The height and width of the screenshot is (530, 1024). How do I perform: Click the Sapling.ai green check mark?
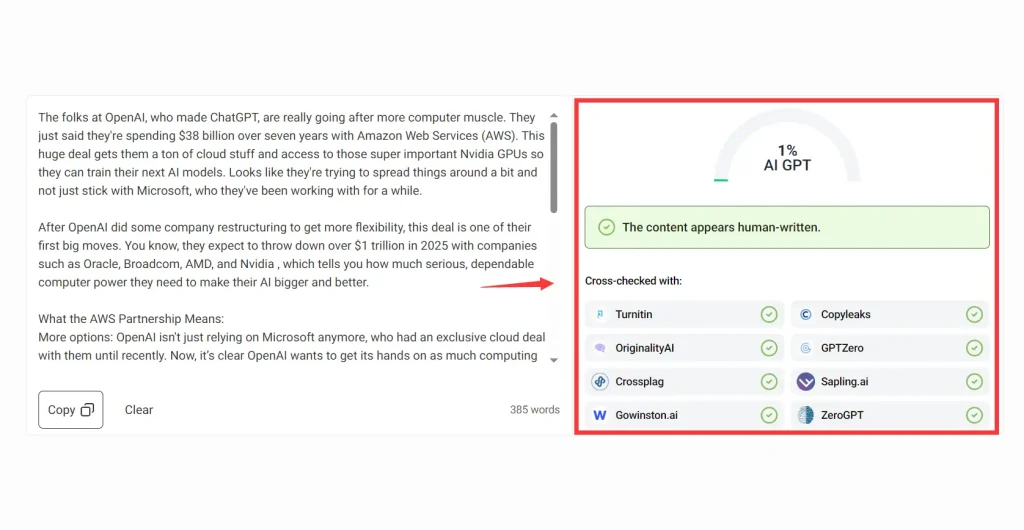tap(974, 381)
